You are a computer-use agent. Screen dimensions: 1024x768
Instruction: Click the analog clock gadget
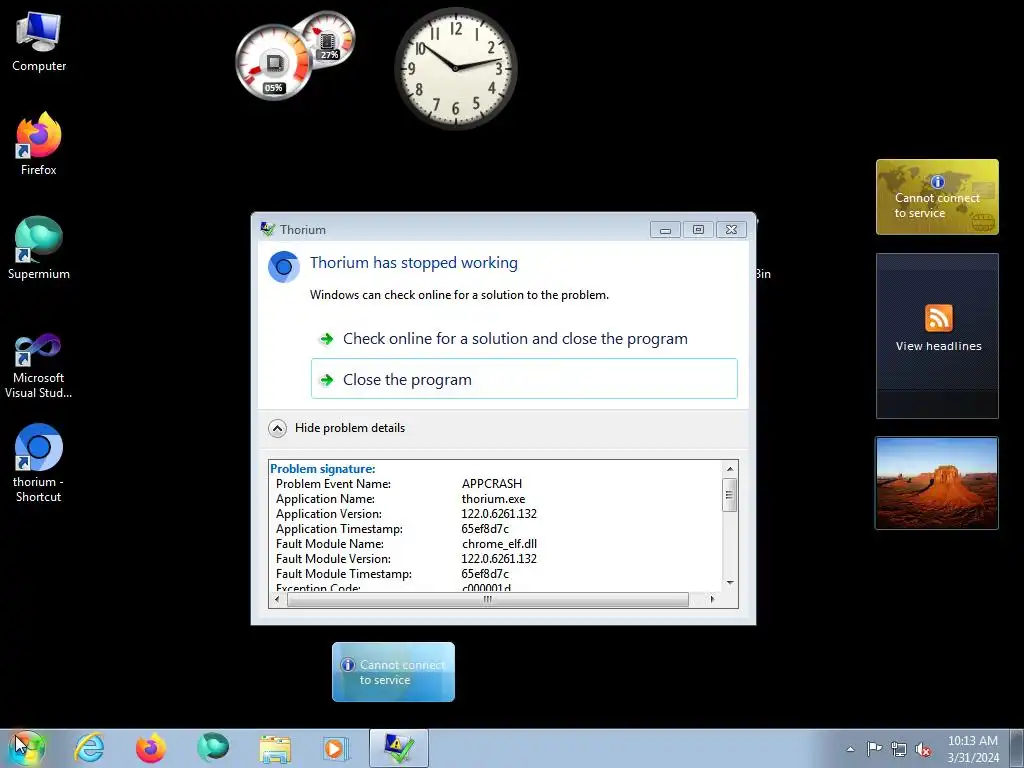(456, 68)
